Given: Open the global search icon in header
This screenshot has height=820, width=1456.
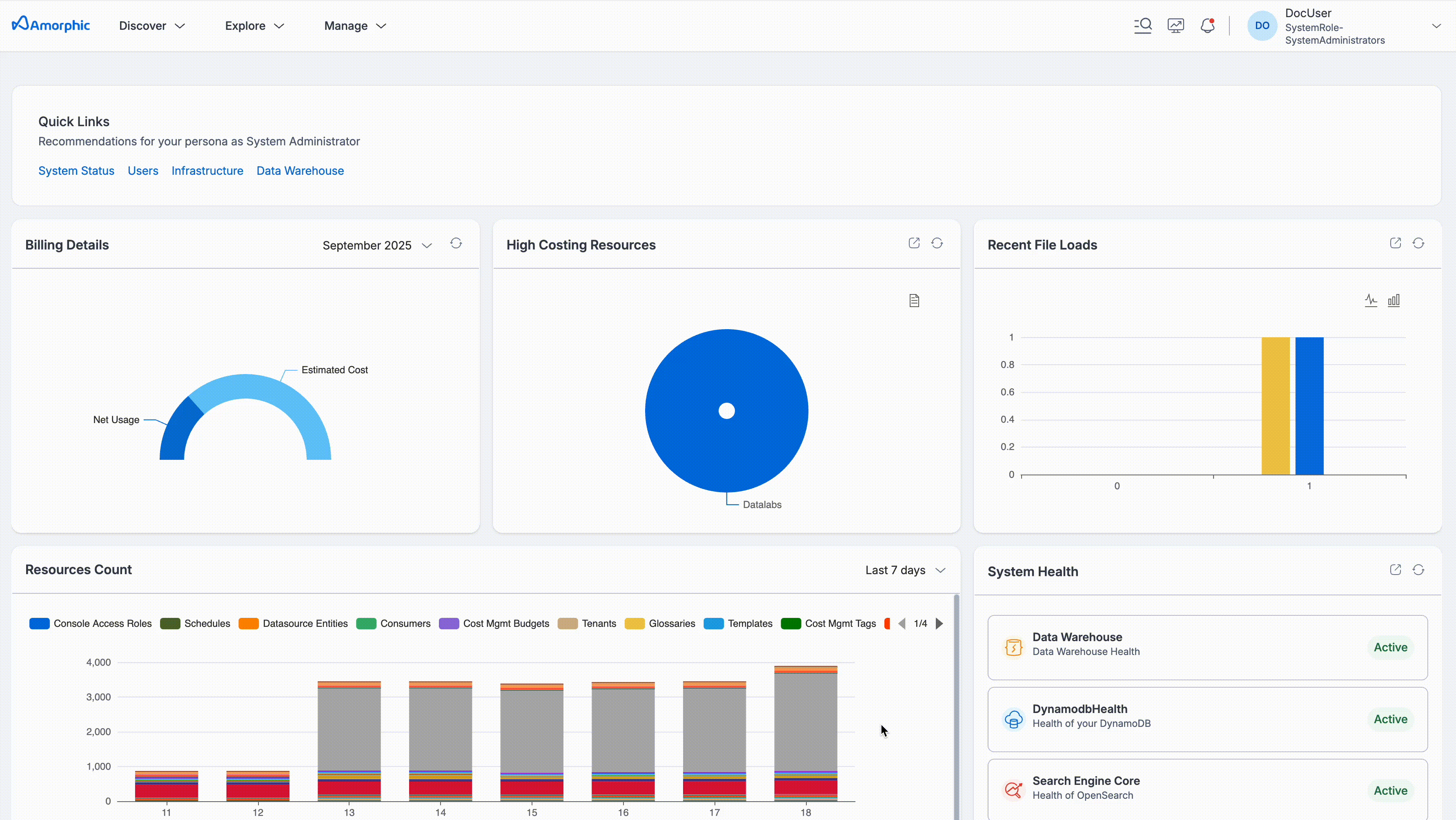Looking at the screenshot, I should (1142, 25).
